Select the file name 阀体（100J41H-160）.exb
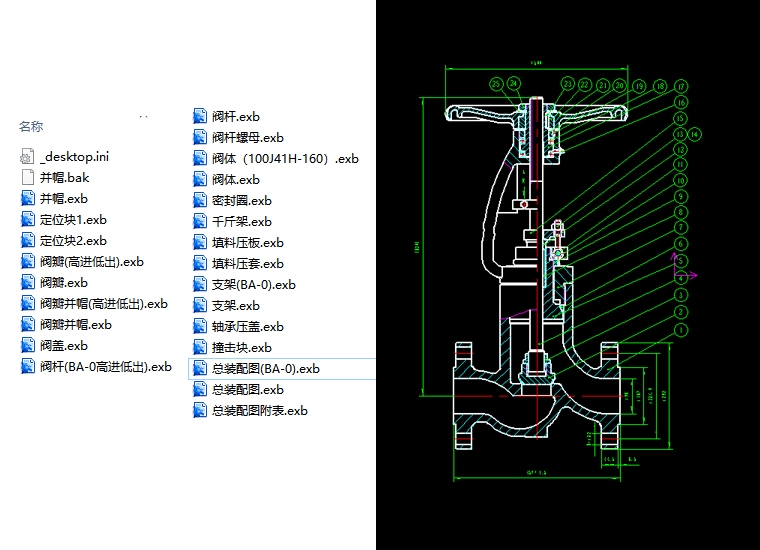 coord(285,158)
